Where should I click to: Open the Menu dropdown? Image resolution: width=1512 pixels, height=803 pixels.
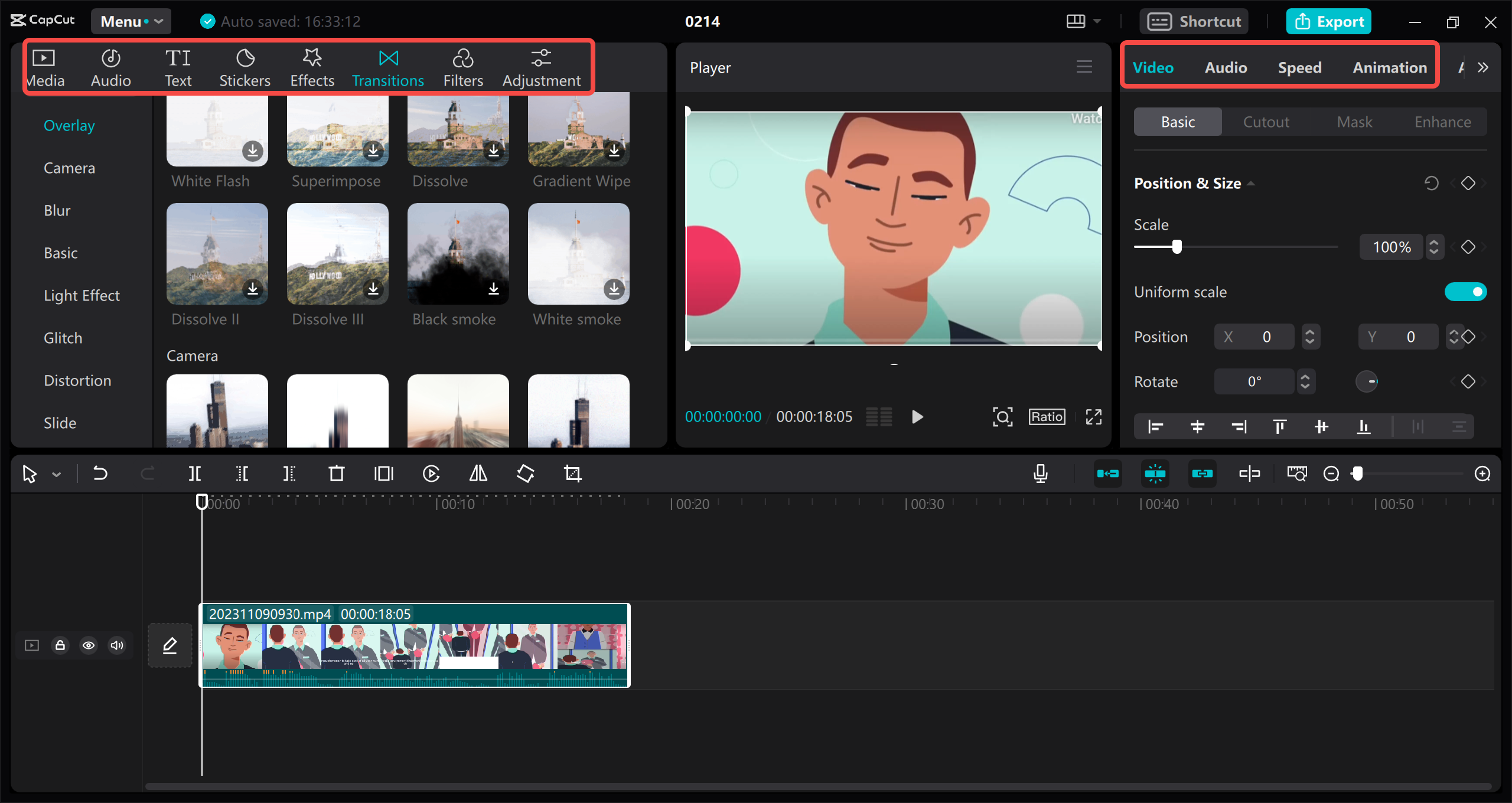[x=131, y=21]
